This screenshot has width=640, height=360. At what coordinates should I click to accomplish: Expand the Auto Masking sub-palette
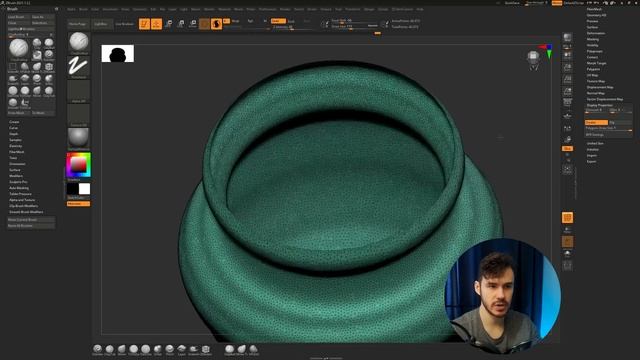click(x=19, y=188)
